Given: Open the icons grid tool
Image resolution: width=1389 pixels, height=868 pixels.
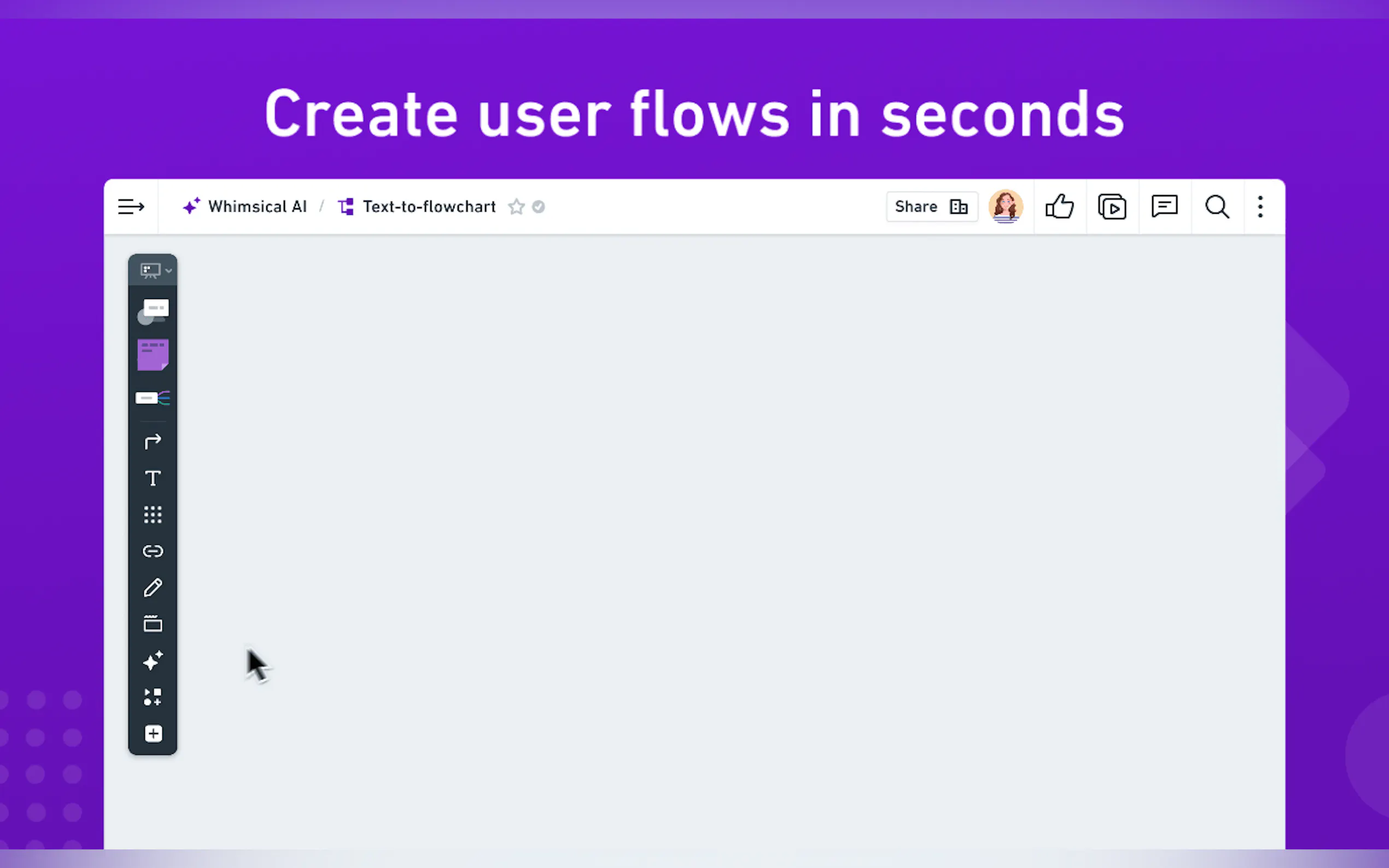Looking at the screenshot, I should [153, 514].
